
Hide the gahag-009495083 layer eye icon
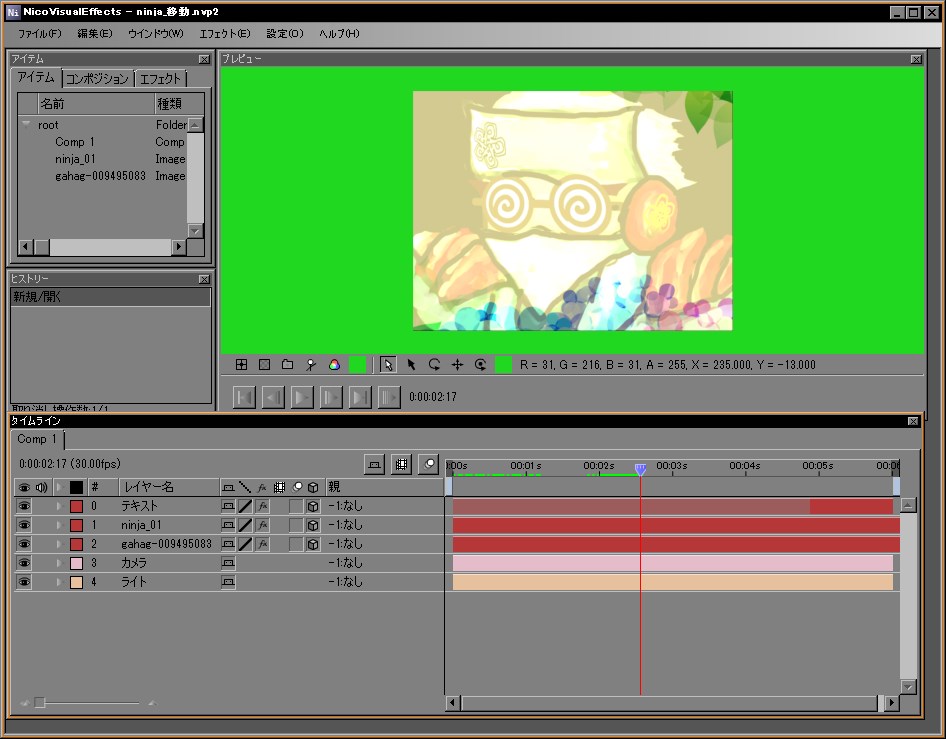[x=24, y=544]
